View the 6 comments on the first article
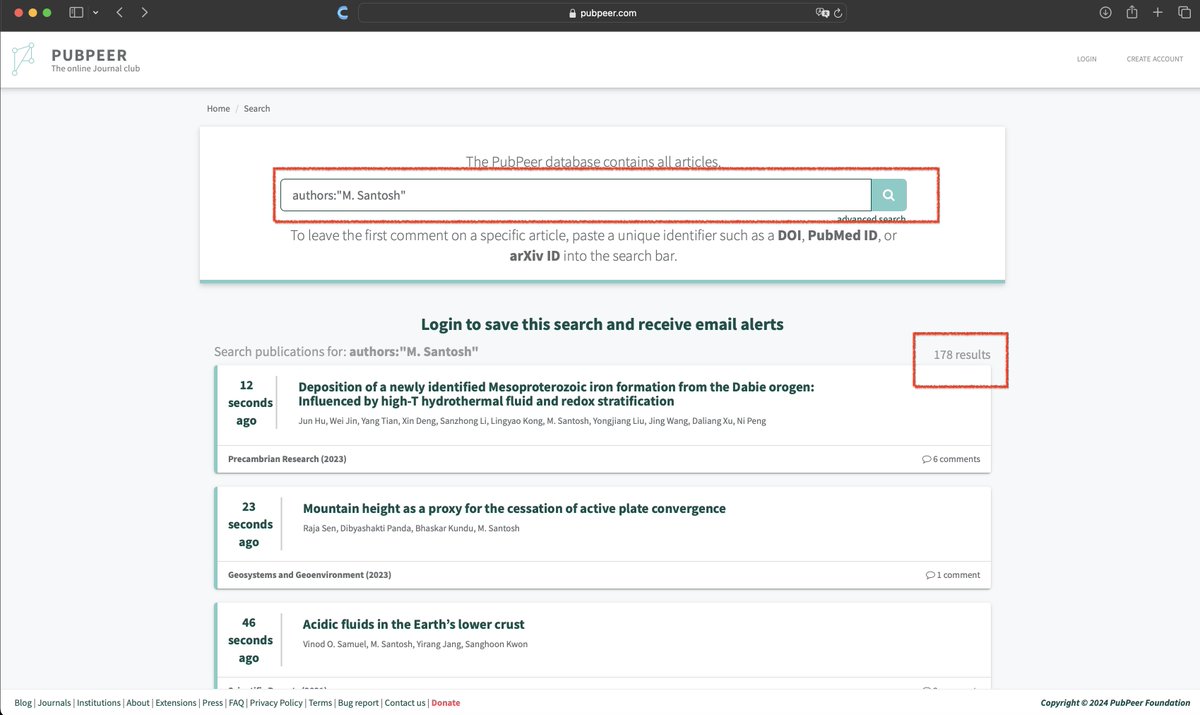The height and width of the screenshot is (715, 1200). click(951, 458)
